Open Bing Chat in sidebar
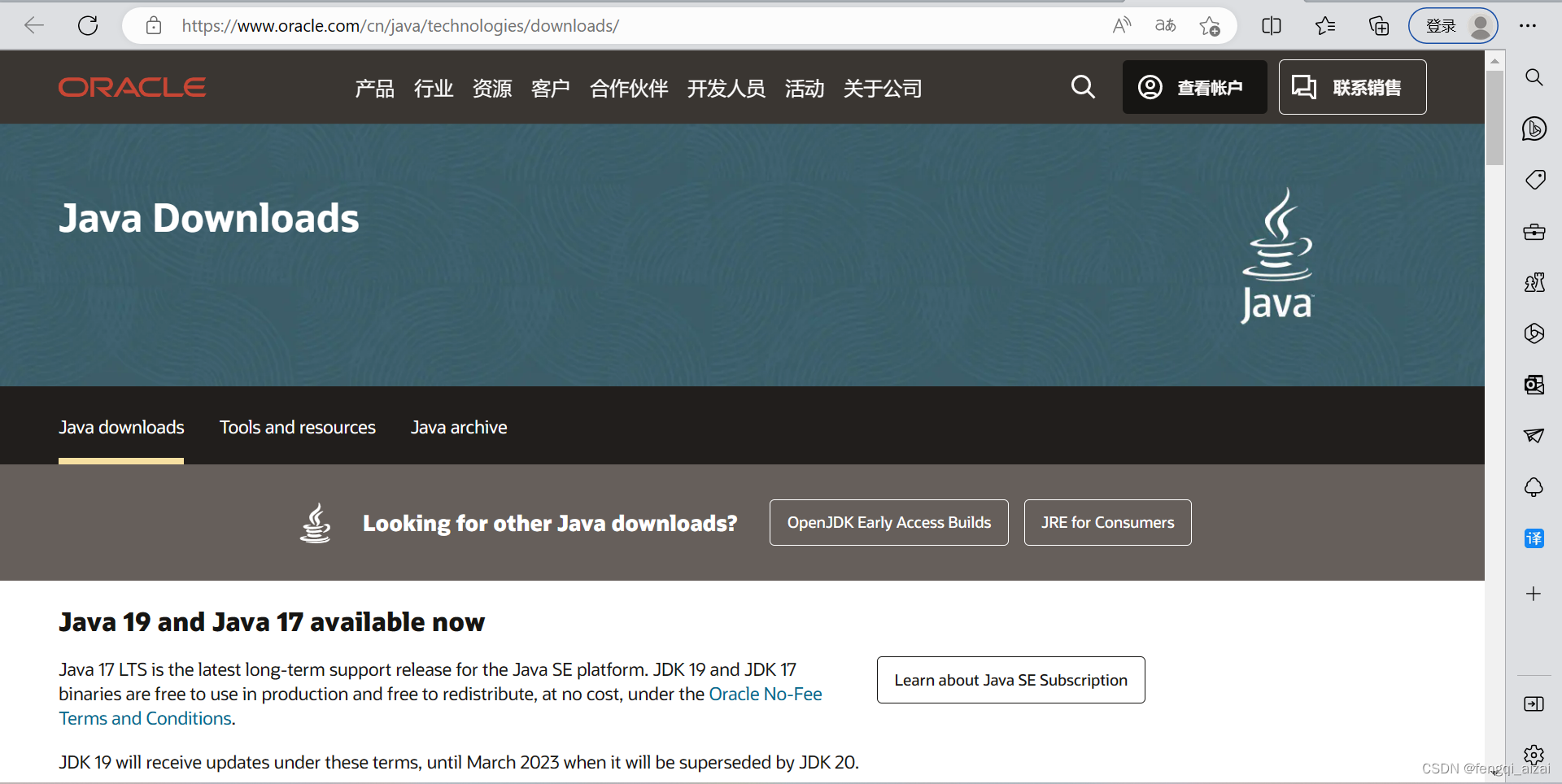Screen dimensions: 1562x784 1534,128
